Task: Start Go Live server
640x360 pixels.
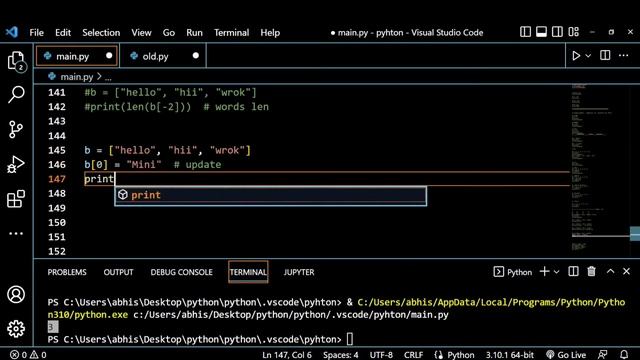Action: (x=566, y=355)
